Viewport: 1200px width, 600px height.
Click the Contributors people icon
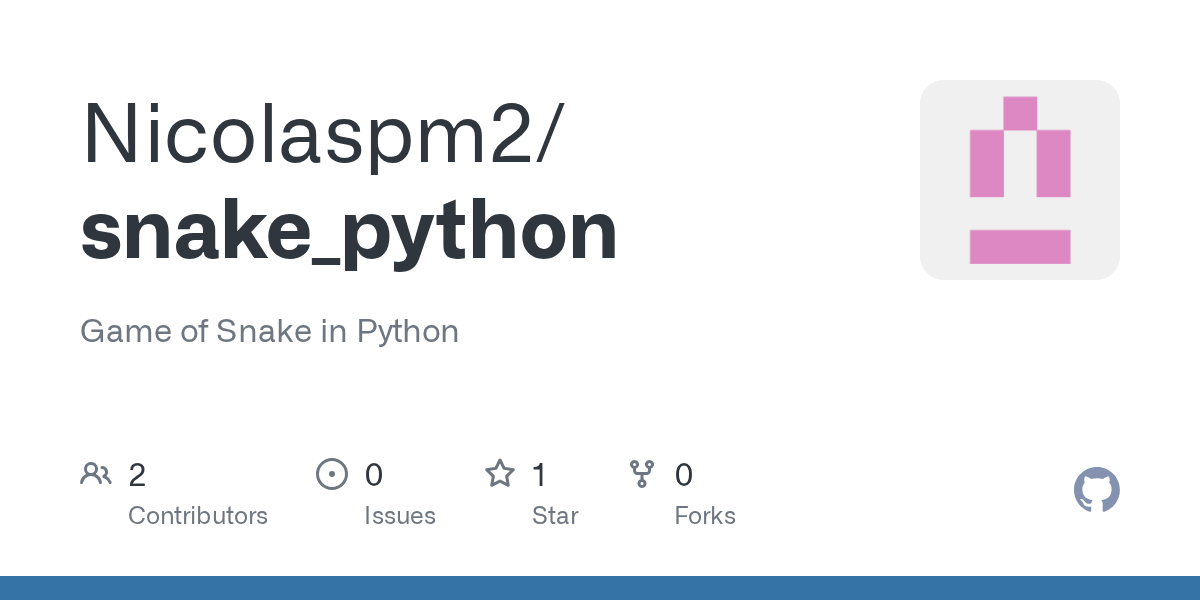(x=96, y=474)
